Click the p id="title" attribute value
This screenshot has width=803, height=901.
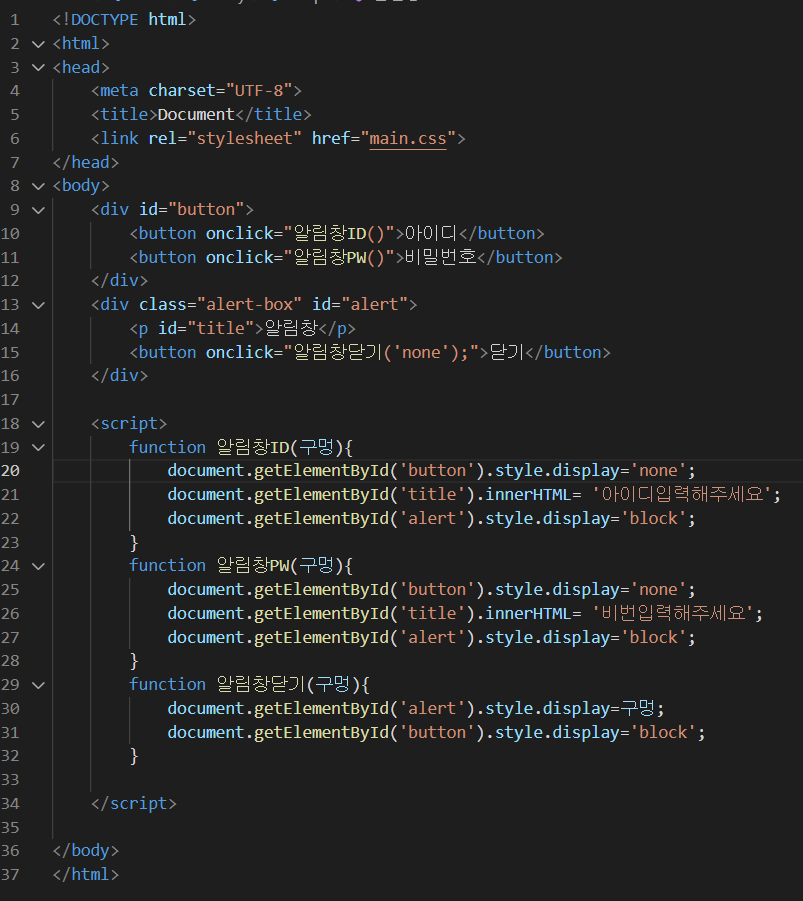(x=220, y=329)
